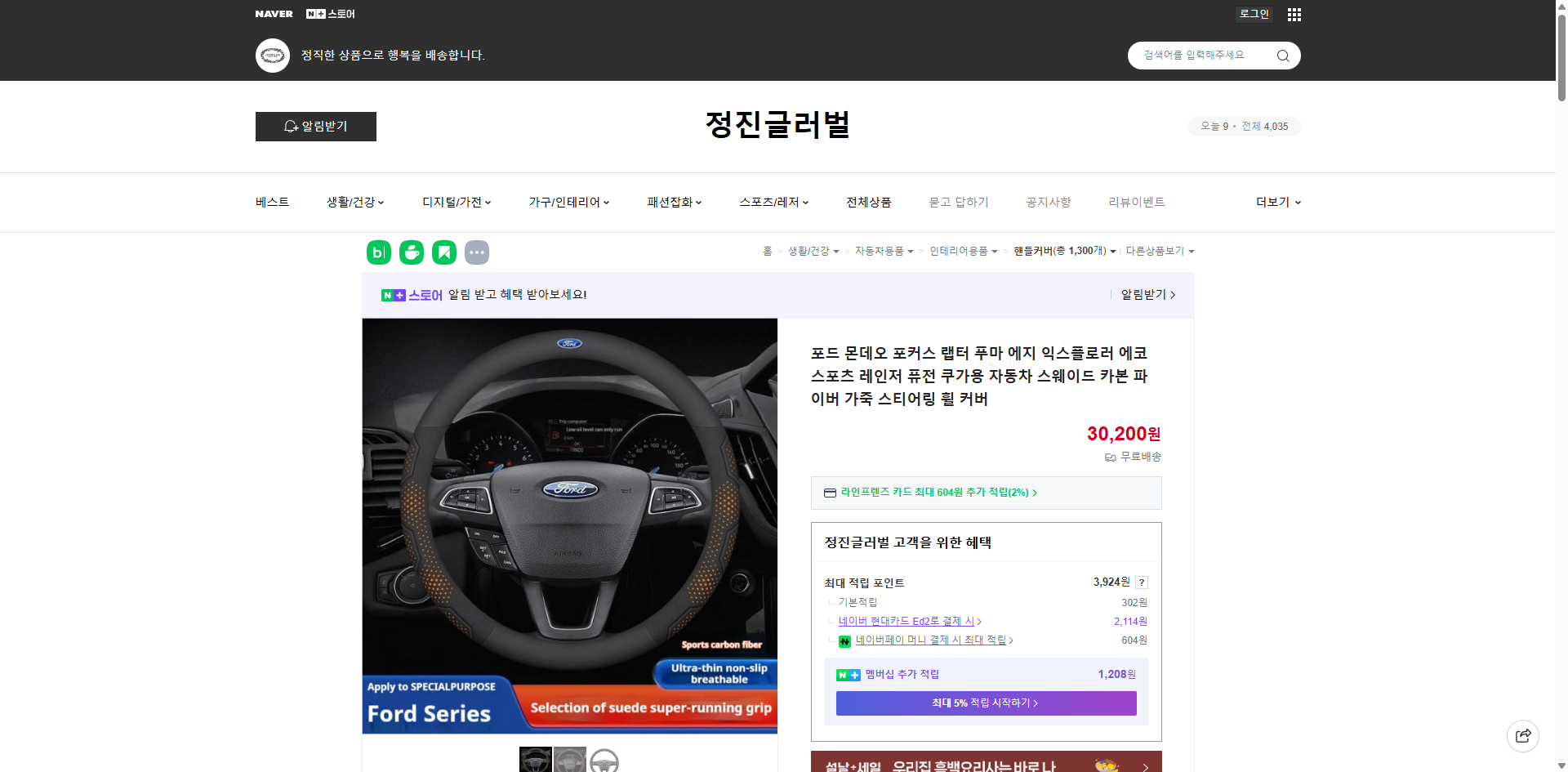The image size is (1568, 772).
Task: Click the search magnifier icon
Action: tap(1282, 56)
